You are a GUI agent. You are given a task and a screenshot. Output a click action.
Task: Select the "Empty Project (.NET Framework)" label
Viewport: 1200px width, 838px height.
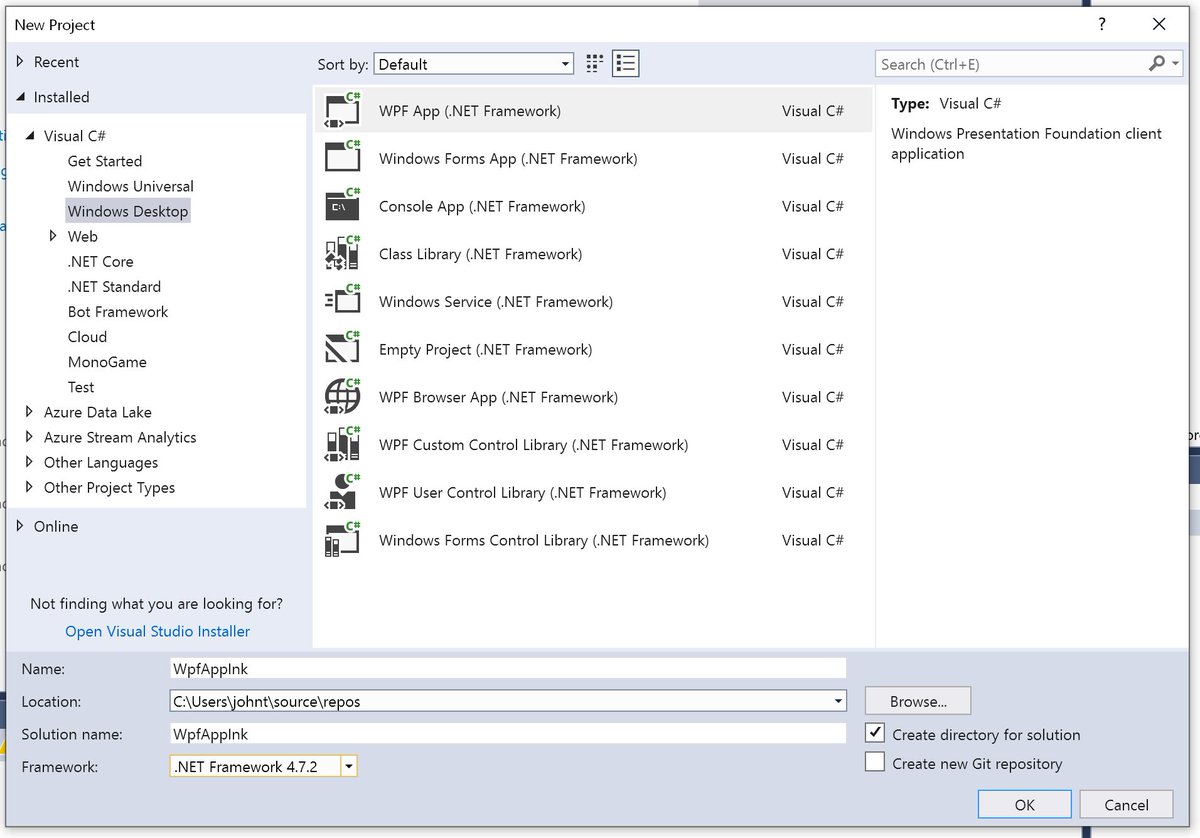485,349
